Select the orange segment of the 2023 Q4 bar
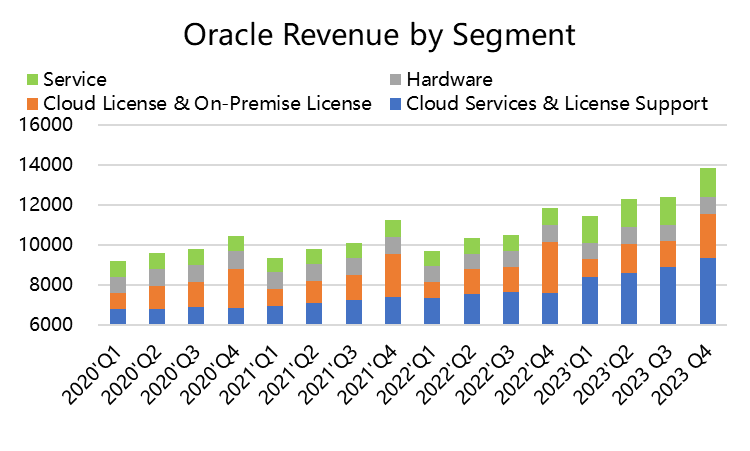Screen dimensions: 750x451 (x=708, y=236)
